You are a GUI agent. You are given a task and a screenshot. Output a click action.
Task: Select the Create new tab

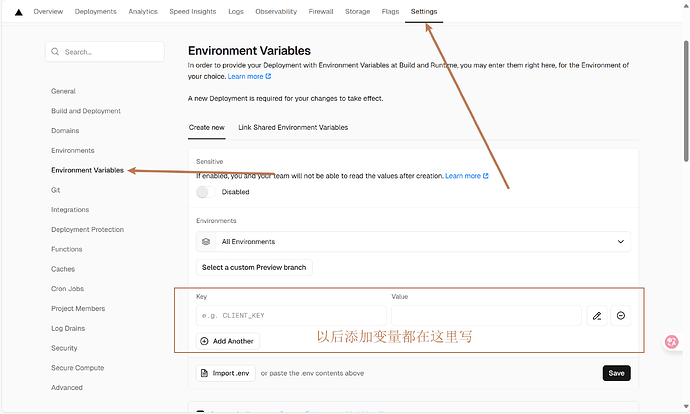(207, 128)
